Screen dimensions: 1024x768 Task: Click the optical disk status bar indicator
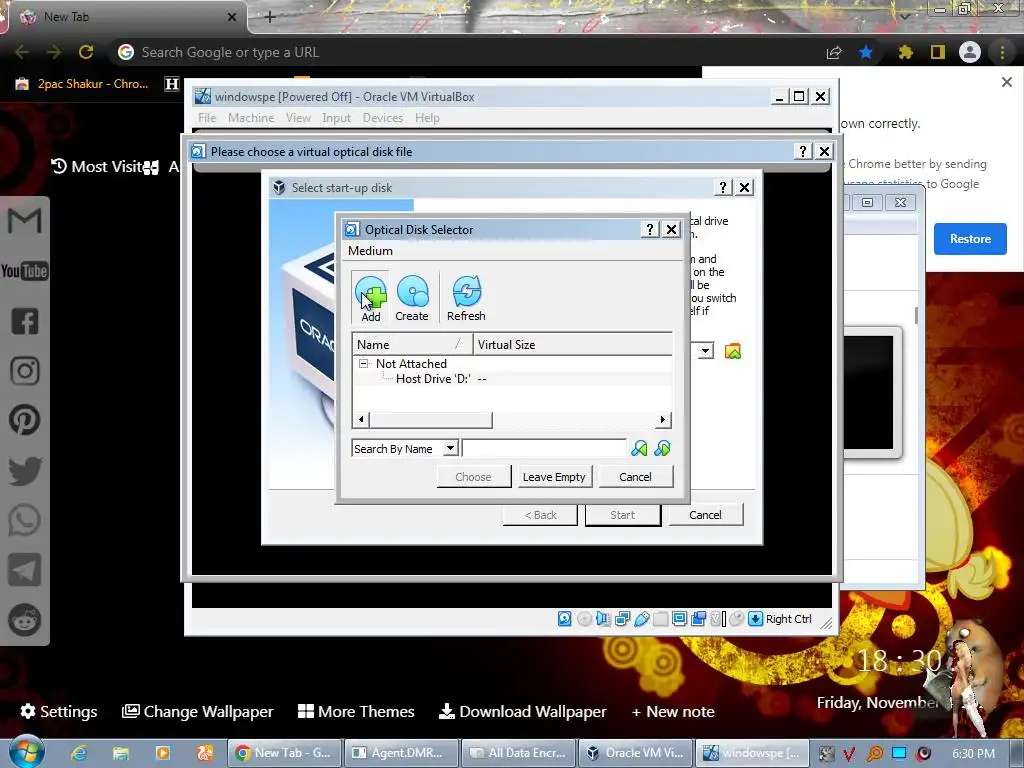(584, 618)
